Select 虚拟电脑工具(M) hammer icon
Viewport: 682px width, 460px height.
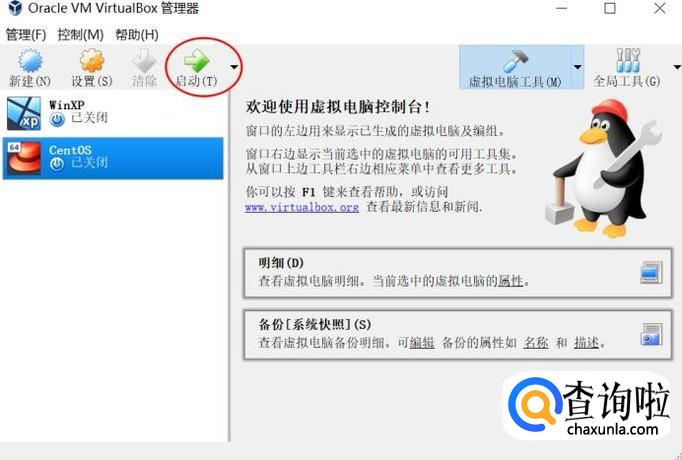[x=515, y=61]
